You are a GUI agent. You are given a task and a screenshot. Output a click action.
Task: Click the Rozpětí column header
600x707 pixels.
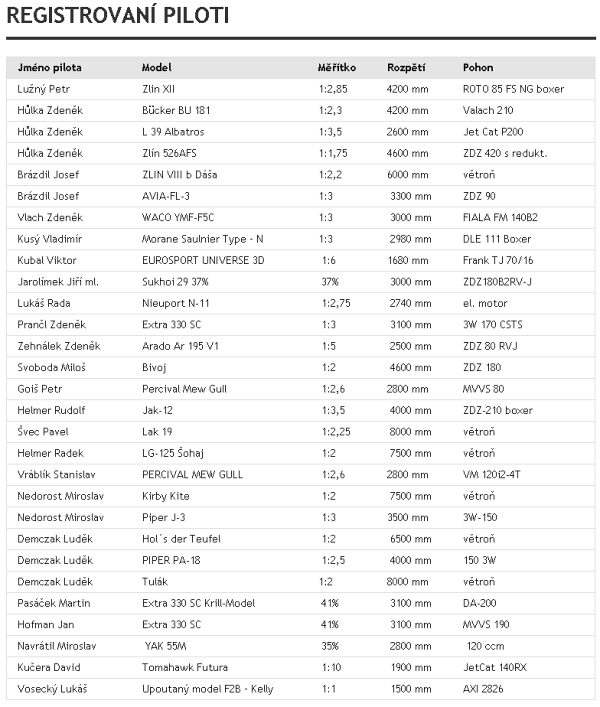(406, 68)
